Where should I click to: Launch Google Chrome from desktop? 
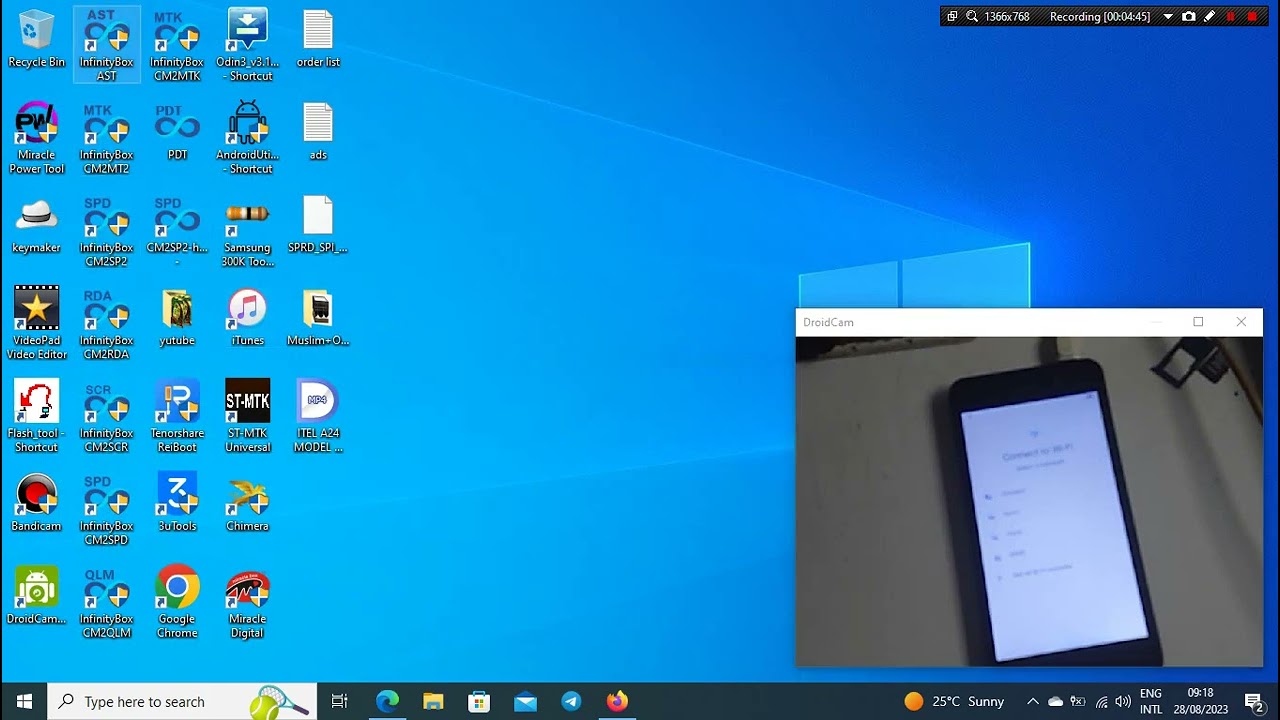point(177,603)
